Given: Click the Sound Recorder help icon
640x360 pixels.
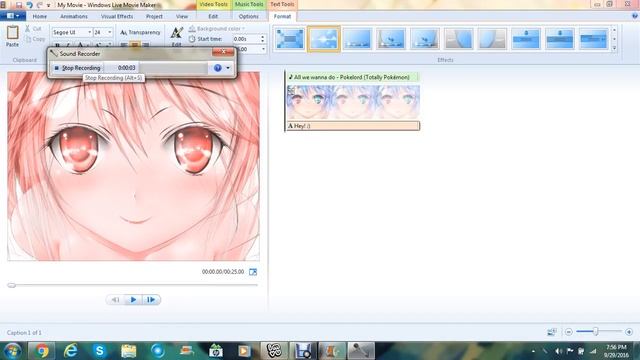Looking at the screenshot, I should pyautogui.click(x=218, y=68).
